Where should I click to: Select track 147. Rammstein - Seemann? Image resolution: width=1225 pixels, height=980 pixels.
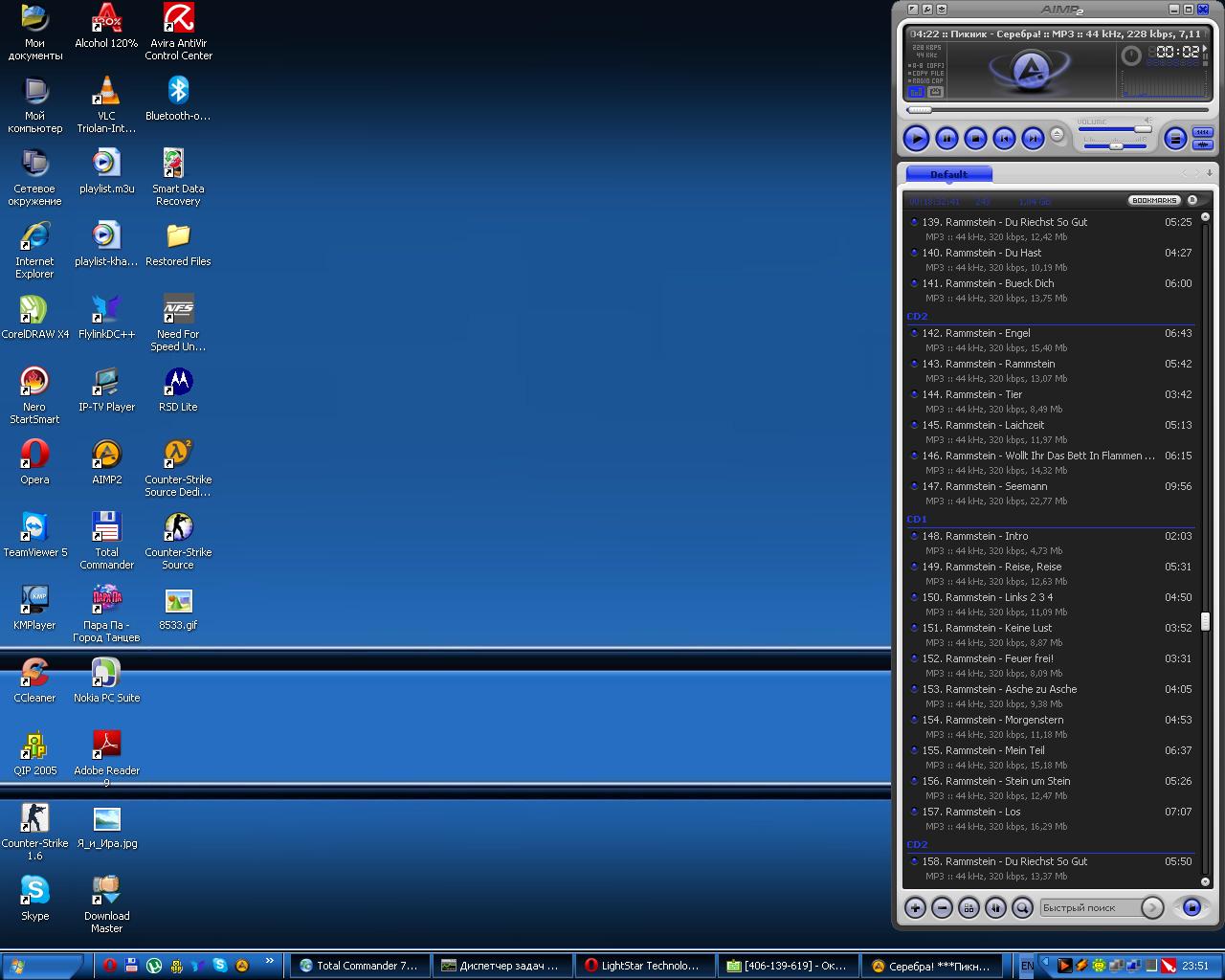[1051, 494]
